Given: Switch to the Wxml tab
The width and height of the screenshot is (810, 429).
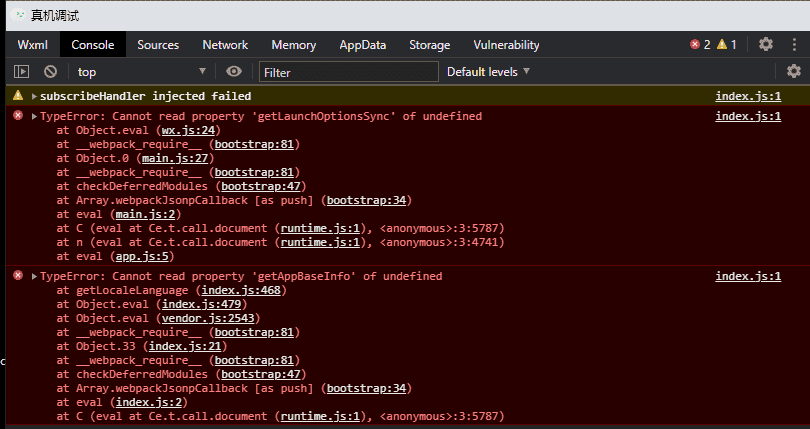Looking at the screenshot, I should tap(32, 45).
